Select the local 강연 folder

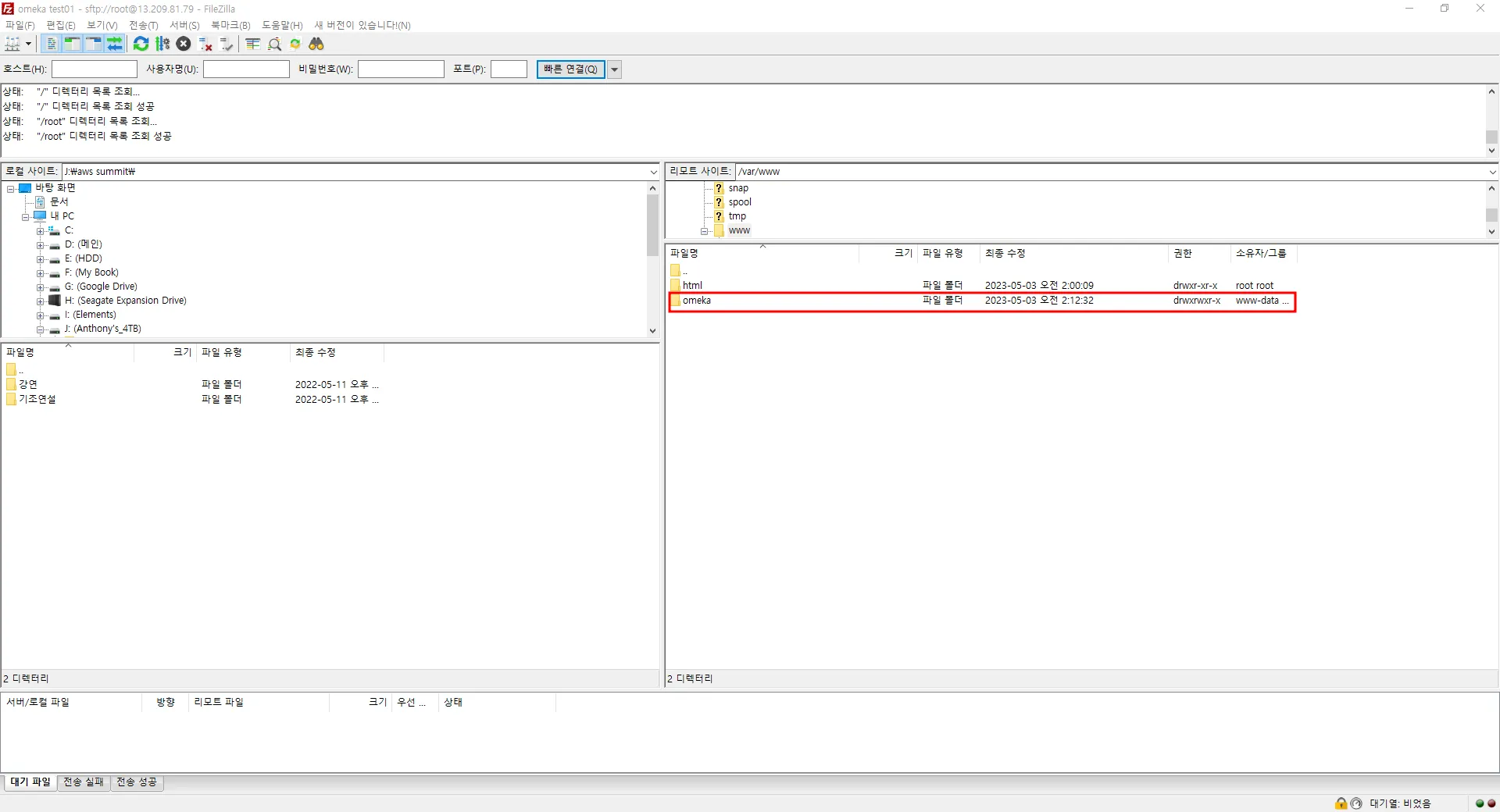point(28,384)
